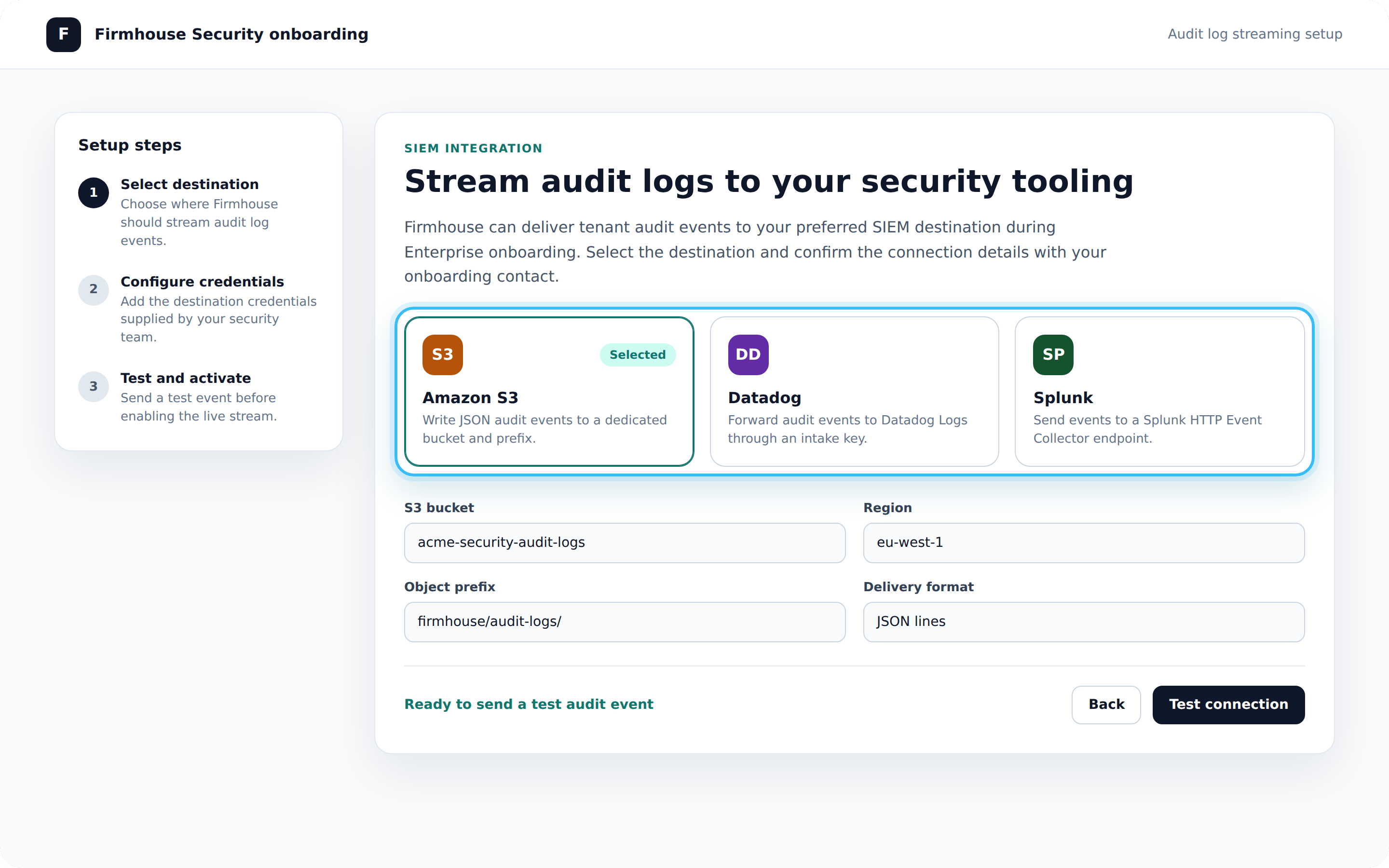This screenshot has height=868, width=1389.
Task: Focus the Region input field
Action: point(1084,542)
